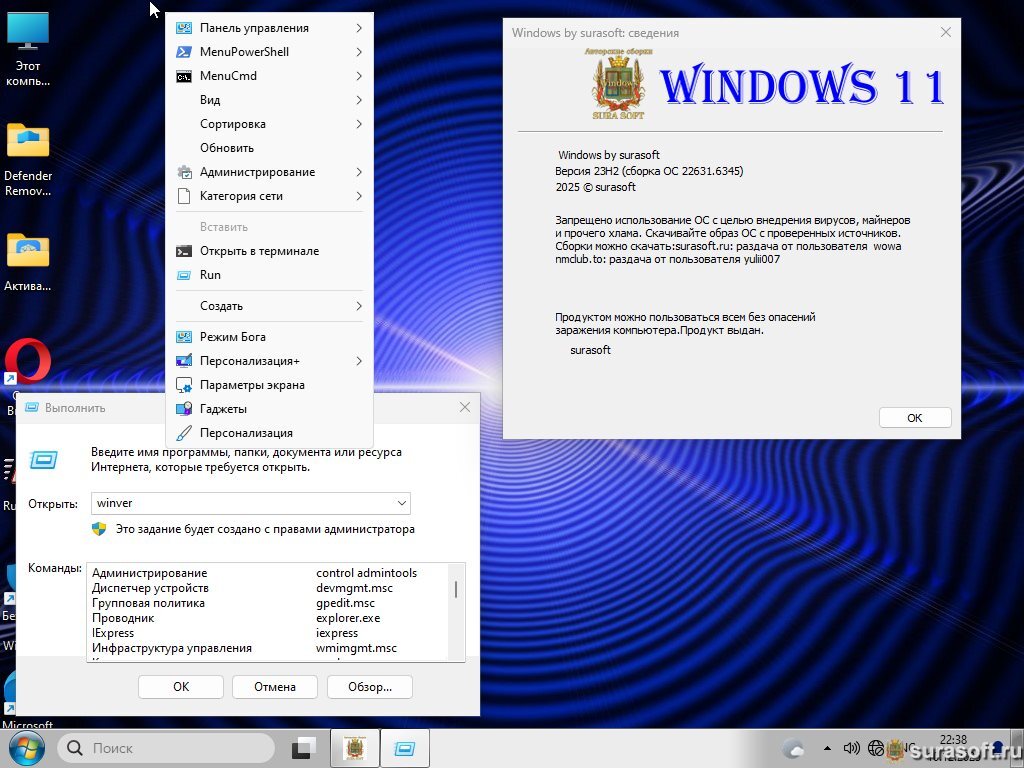Click the Отмена button in Run dialog
The height and width of the screenshot is (768, 1024).
coord(275,687)
